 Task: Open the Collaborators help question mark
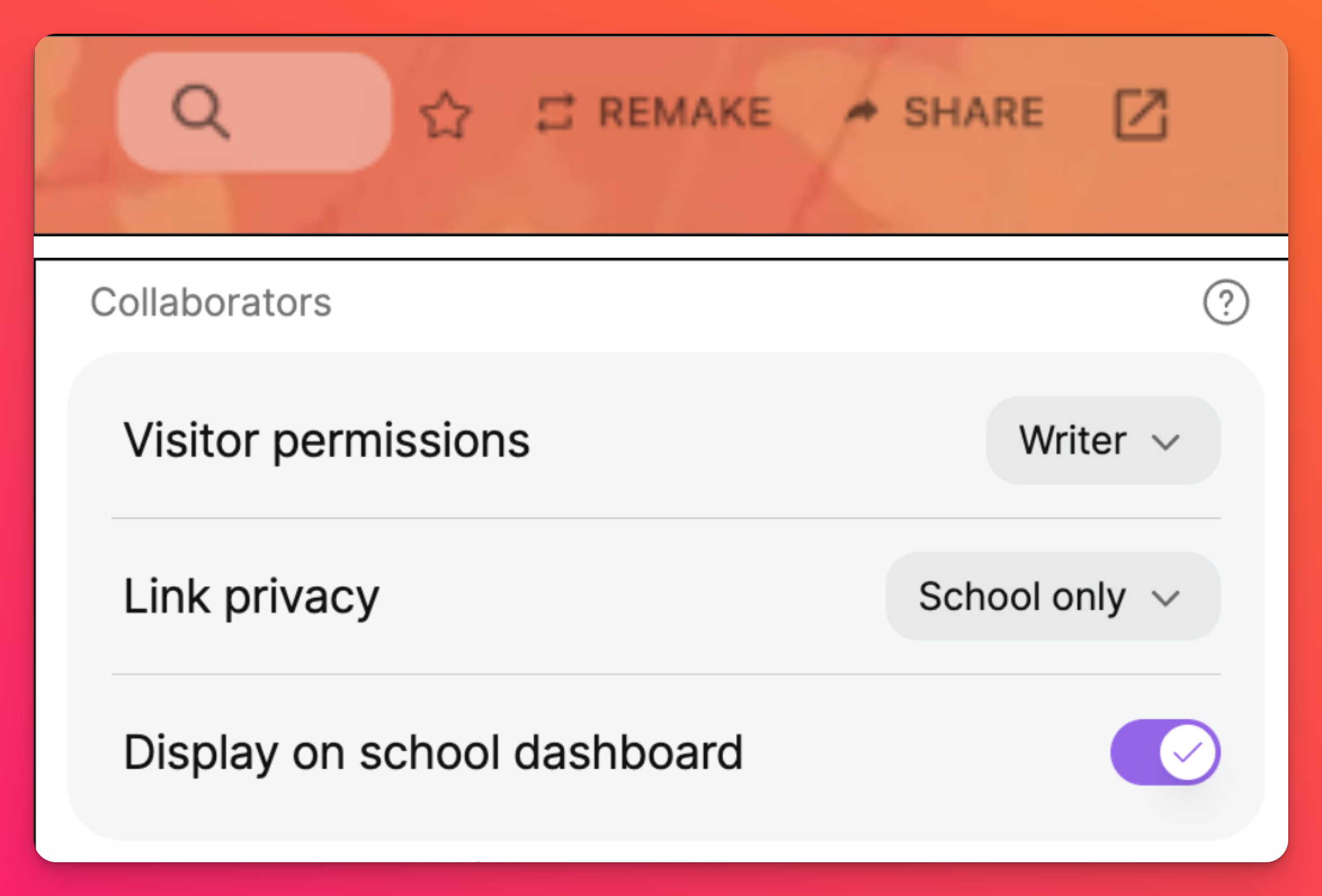coord(1226,302)
